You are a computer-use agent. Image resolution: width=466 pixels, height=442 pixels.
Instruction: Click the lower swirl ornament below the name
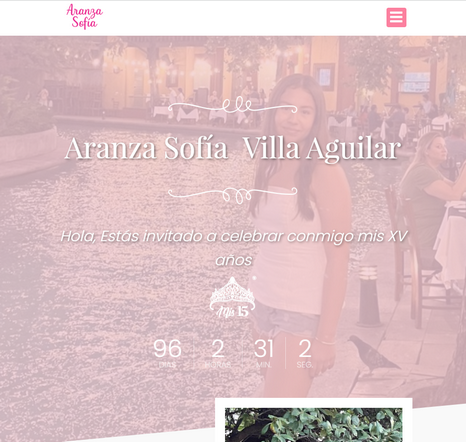[232, 195]
